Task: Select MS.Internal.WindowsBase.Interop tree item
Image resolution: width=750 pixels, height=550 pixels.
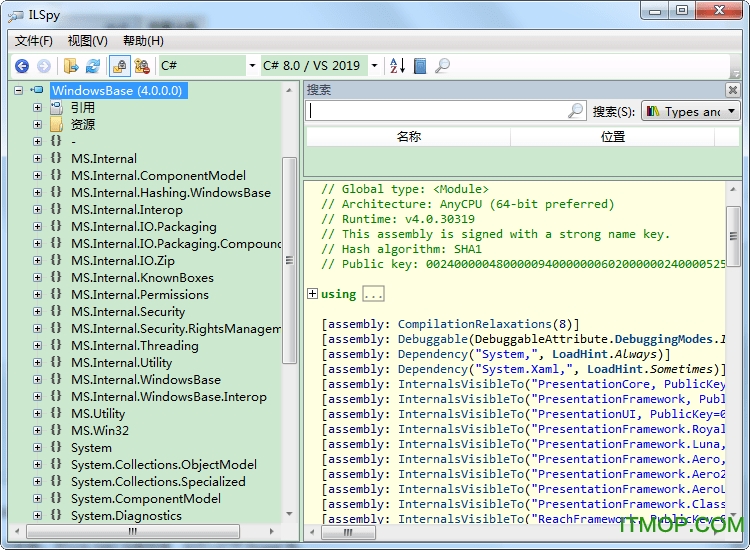Action: [x=169, y=396]
